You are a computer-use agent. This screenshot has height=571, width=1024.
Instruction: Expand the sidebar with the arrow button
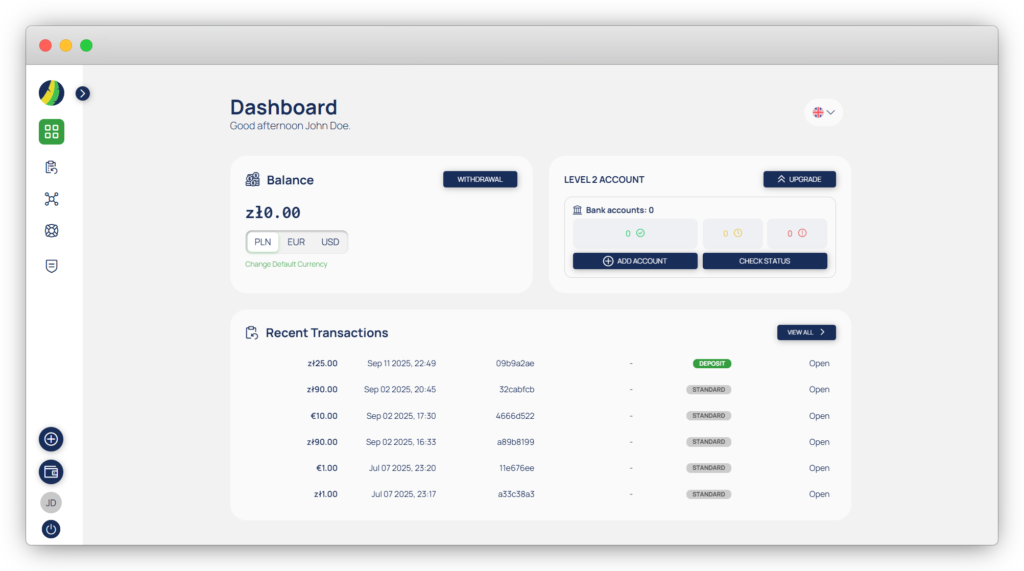[x=83, y=93]
